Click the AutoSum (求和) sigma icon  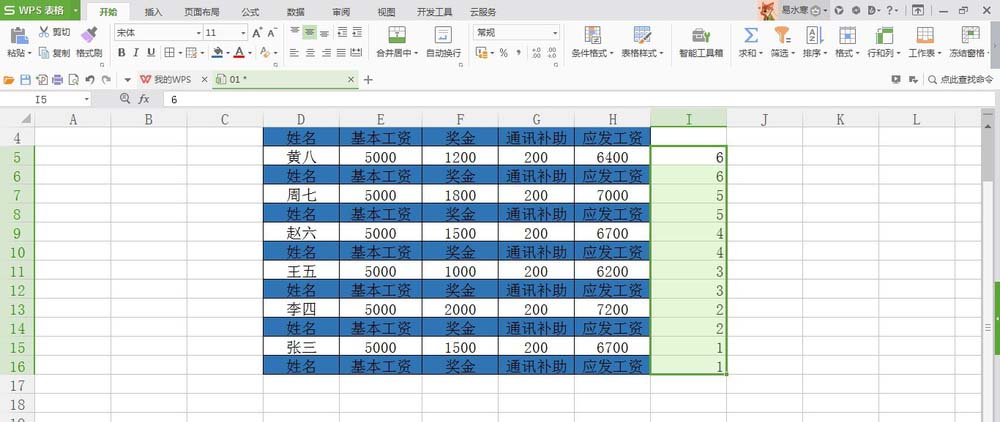(751, 35)
